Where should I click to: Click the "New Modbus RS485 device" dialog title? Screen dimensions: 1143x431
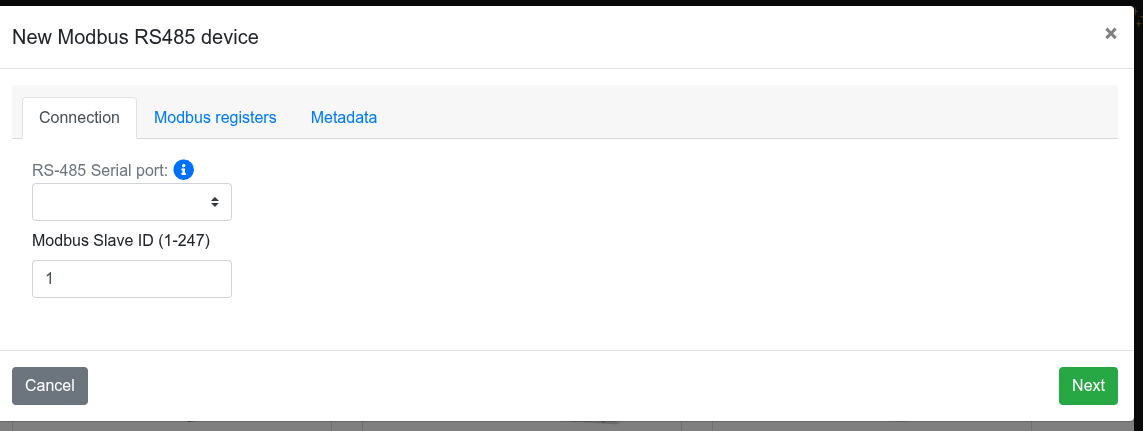click(x=135, y=38)
